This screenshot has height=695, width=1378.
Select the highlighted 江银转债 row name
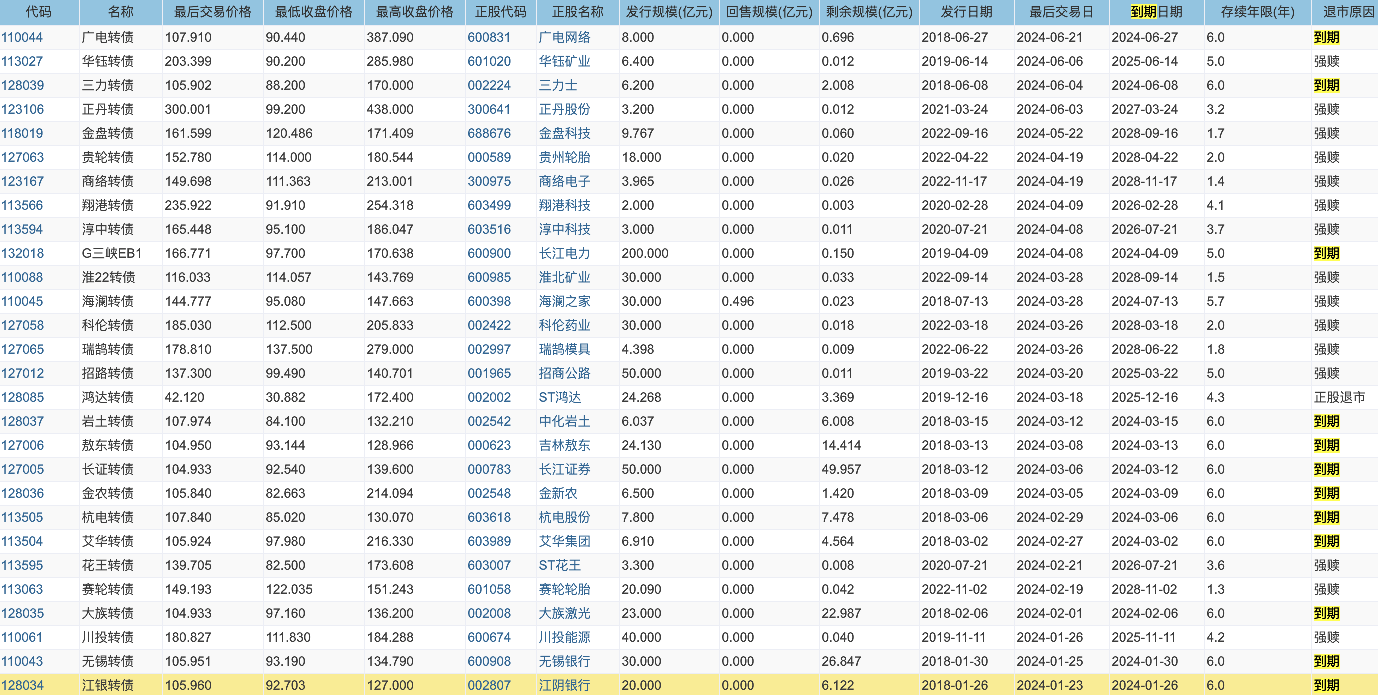(107, 685)
